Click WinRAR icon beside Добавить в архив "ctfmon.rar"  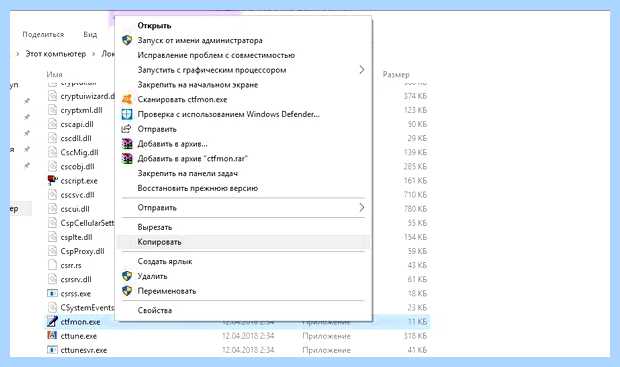click(x=127, y=159)
